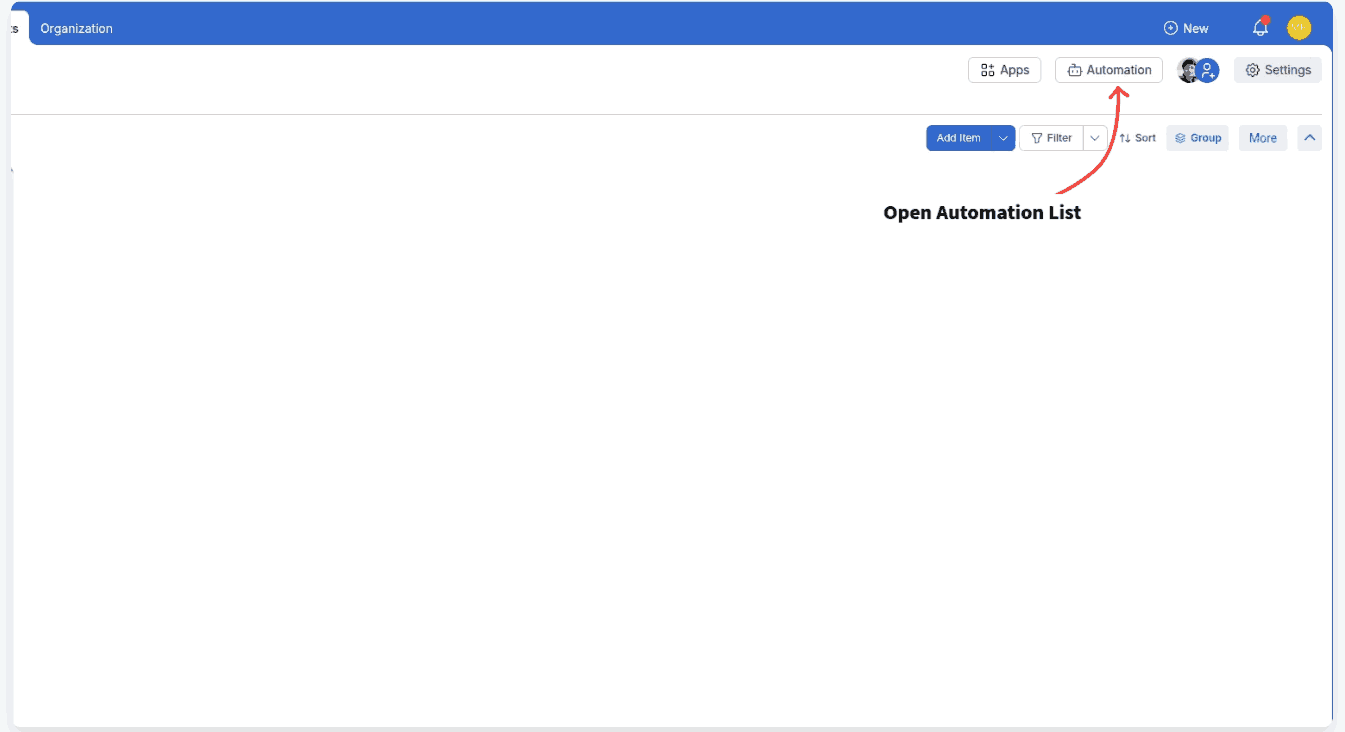This screenshot has width=1345, height=732.
Task: Click the robot icon beside Automation
Action: pos(1074,70)
